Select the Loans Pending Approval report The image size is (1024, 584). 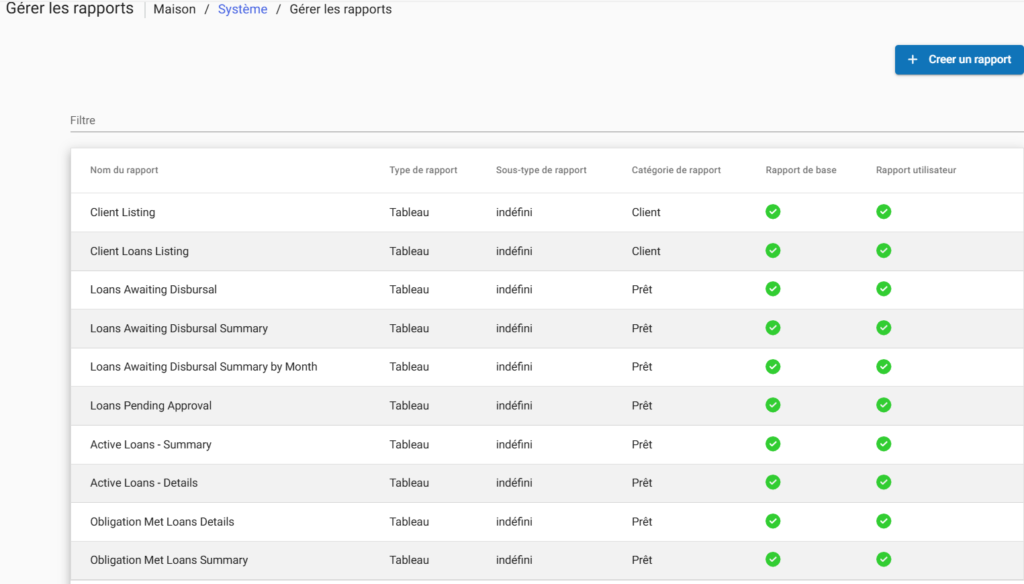[151, 406]
